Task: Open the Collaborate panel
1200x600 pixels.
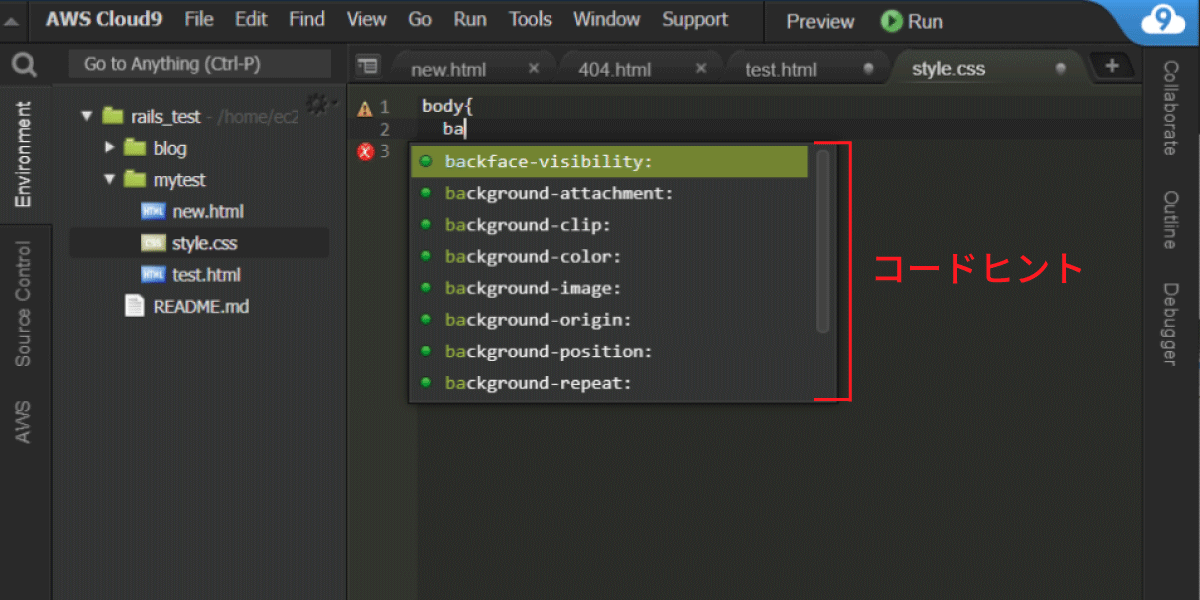Action: coord(1170,107)
